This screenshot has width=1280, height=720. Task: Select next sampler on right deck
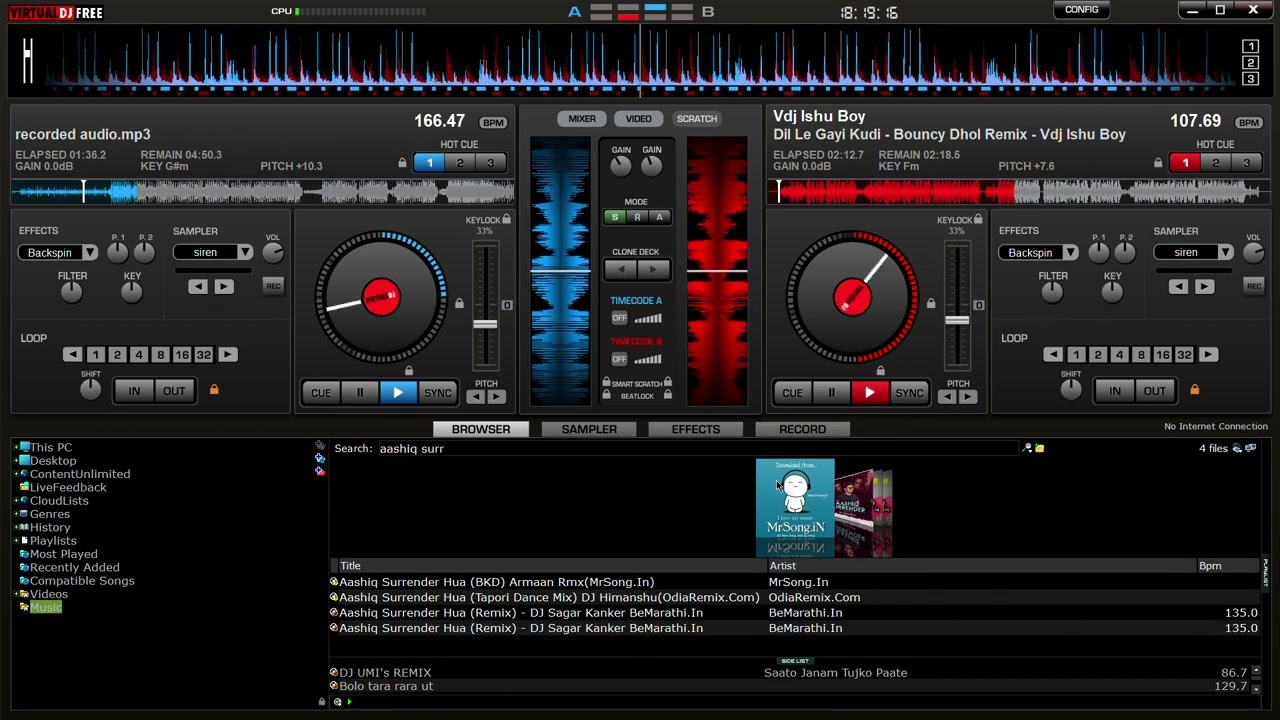1205,287
